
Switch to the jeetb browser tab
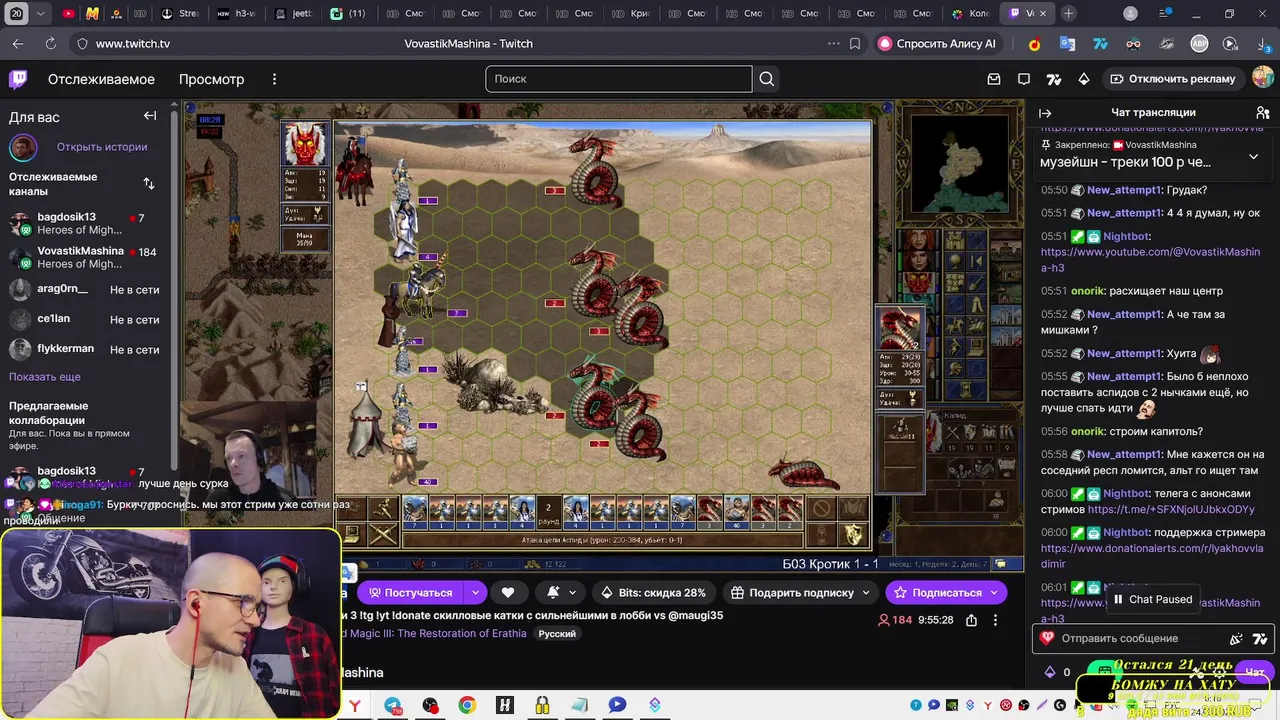(293, 14)
